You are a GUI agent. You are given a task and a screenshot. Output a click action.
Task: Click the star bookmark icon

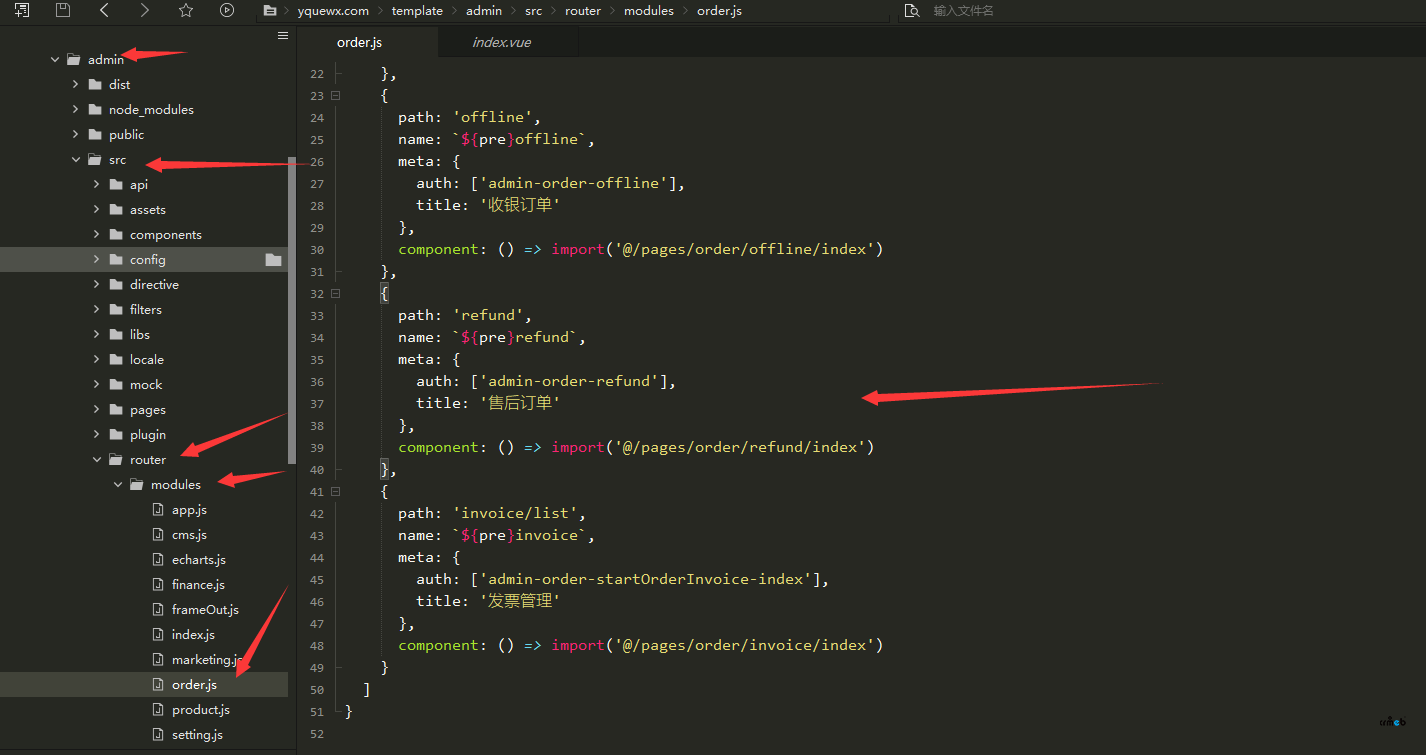pos(186,11)
